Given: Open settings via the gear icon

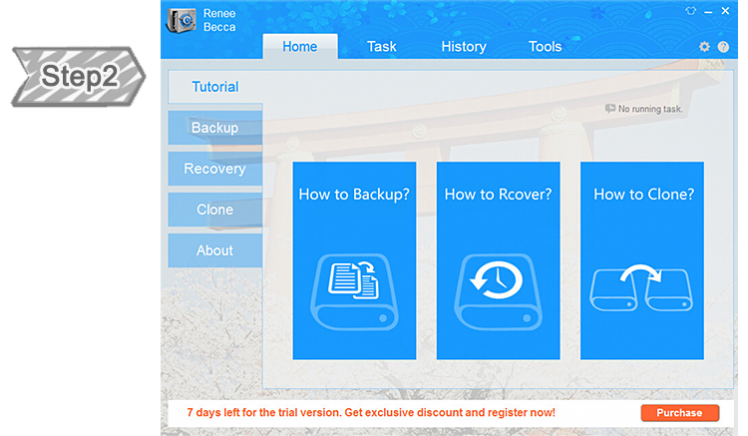Looking at the screenshot, I should point(704,47).
